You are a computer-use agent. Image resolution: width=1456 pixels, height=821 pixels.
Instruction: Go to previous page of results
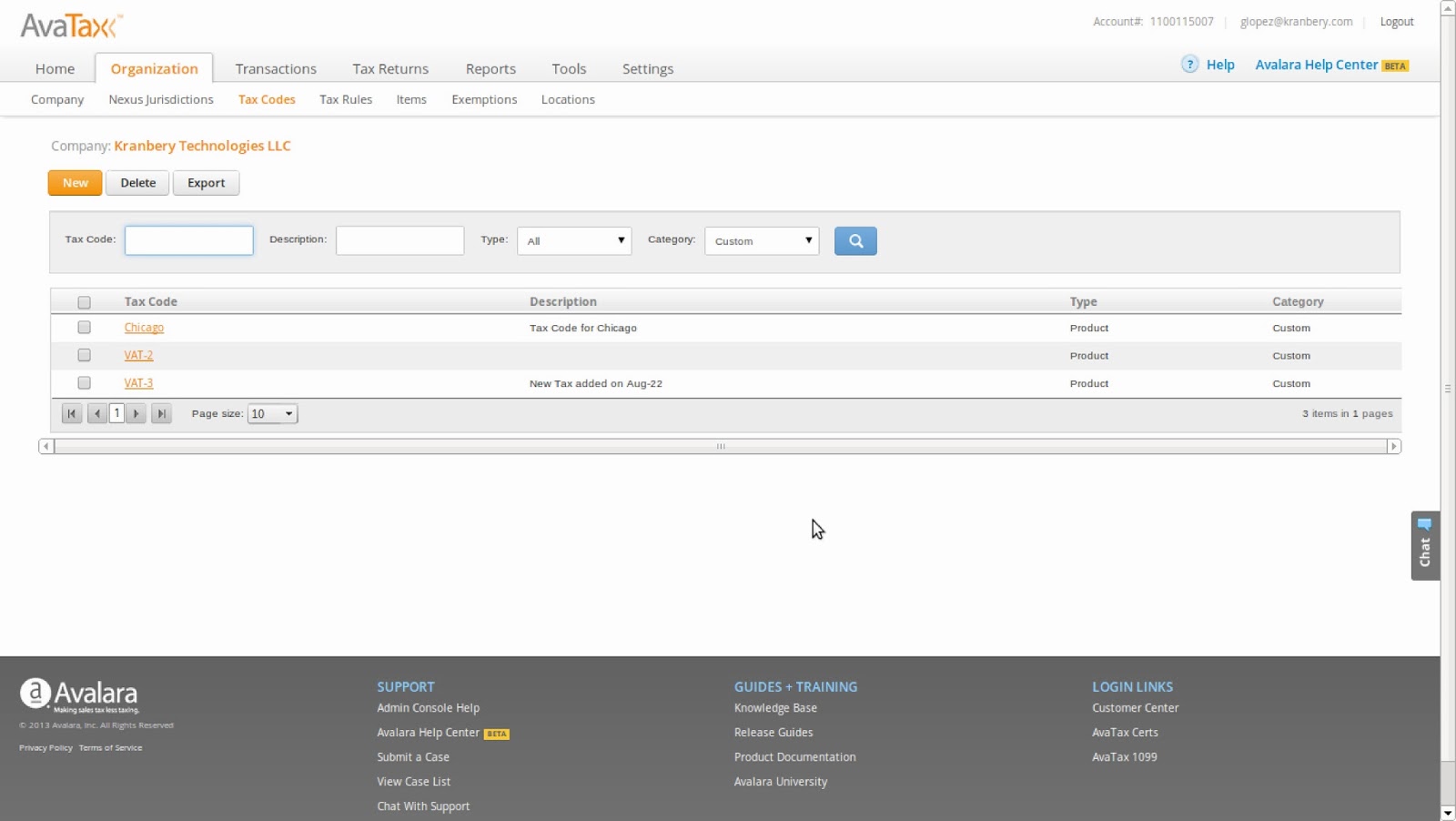96,414
